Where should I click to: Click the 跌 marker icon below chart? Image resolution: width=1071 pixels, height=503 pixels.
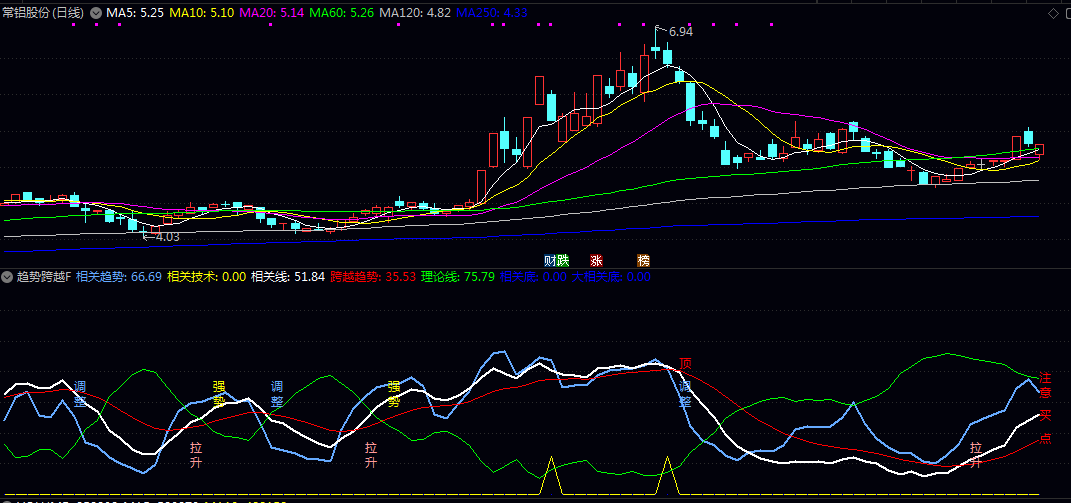[562, 260]
